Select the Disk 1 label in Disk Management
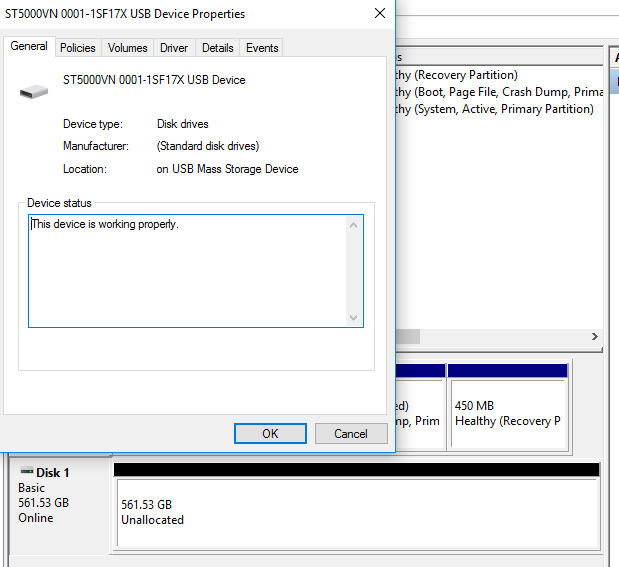This screenshot has height=567, width=619. coord(53,473)
